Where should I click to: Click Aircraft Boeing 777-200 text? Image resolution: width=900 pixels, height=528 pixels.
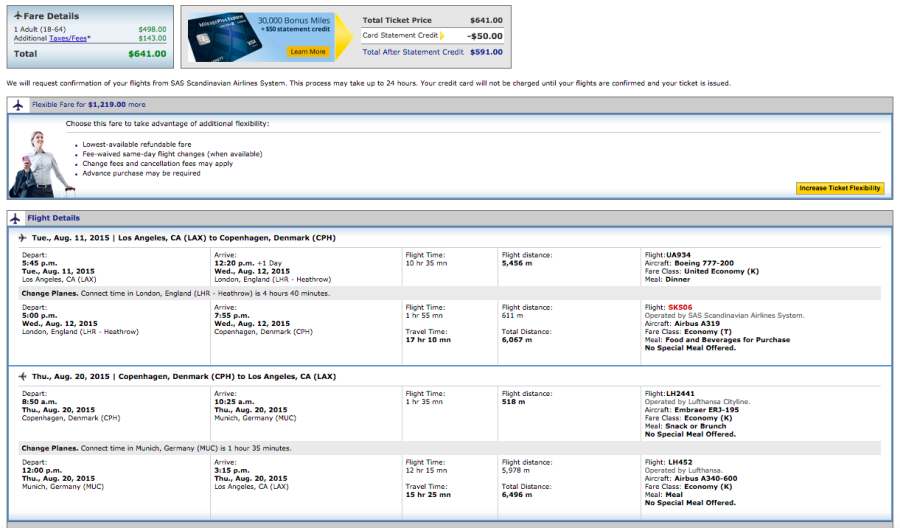coord(689,263)
